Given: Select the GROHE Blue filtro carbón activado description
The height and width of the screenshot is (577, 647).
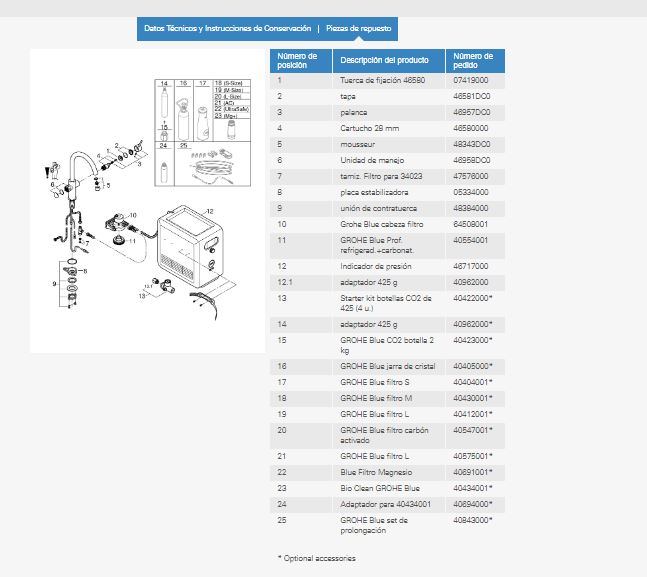Looking at the screenshot, I should coord(384,435).
